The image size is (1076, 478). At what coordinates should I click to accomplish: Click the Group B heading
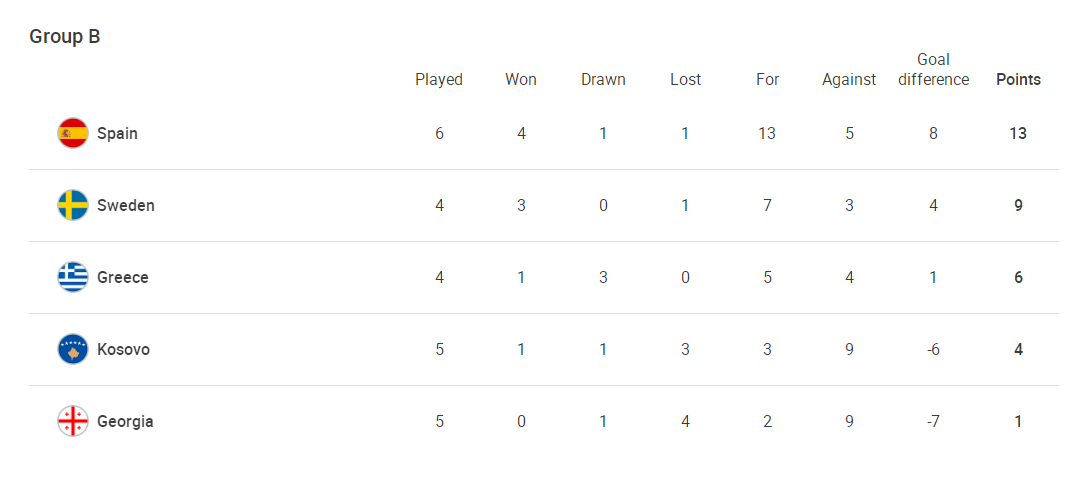point(65,36)
